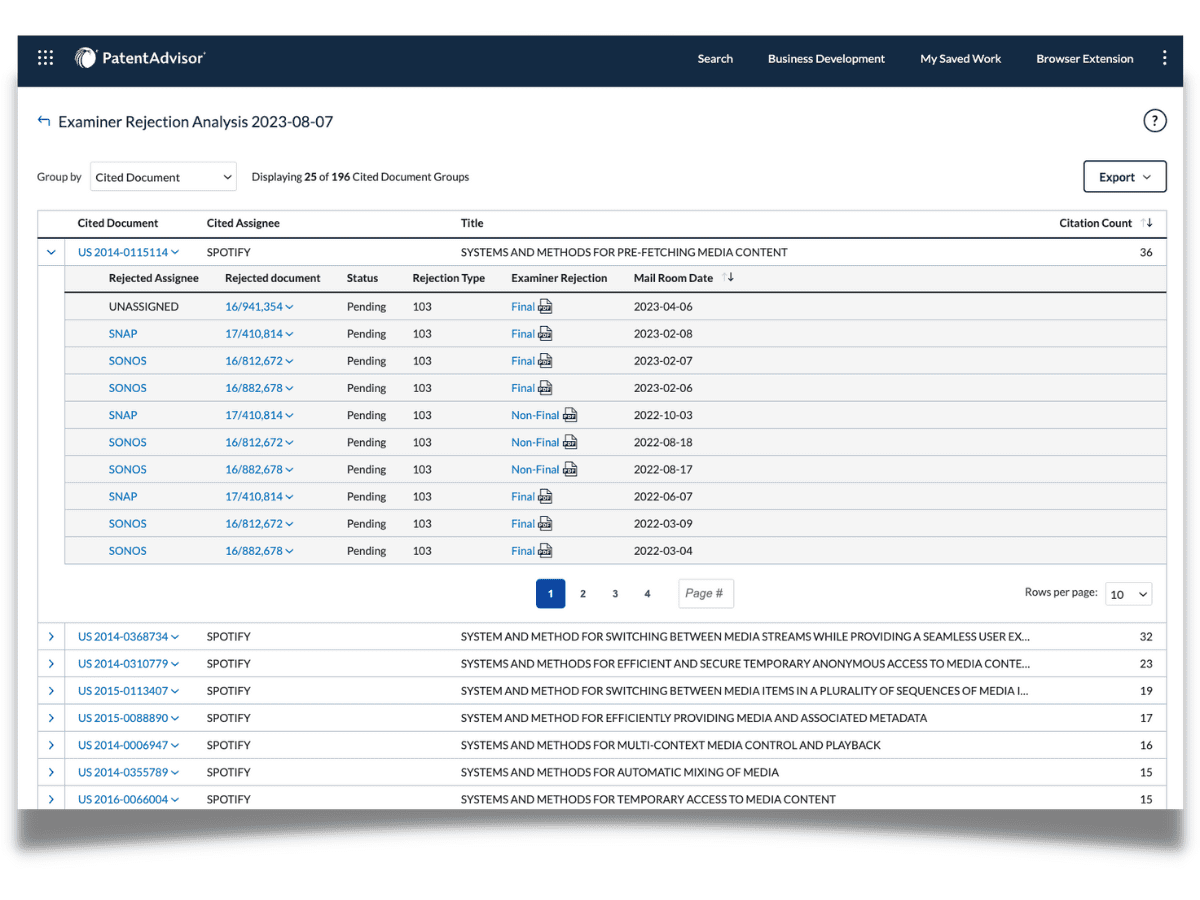The image size is (1200, 900).
Task: Open My Saved Work menu
Action: coord(960,59)
